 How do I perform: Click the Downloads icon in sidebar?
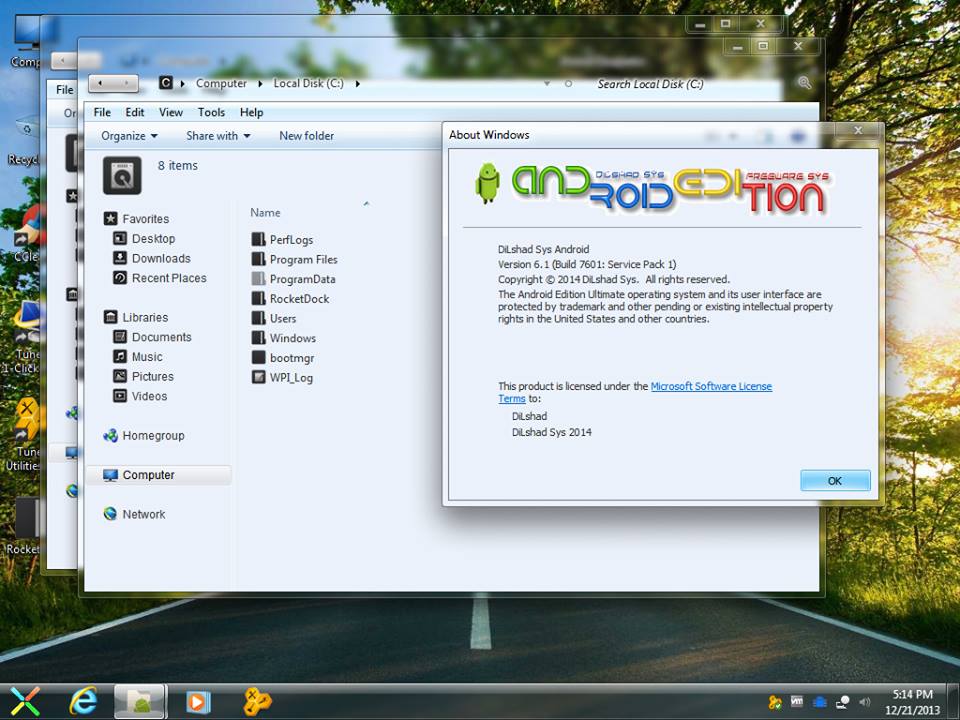pos(120,258)
